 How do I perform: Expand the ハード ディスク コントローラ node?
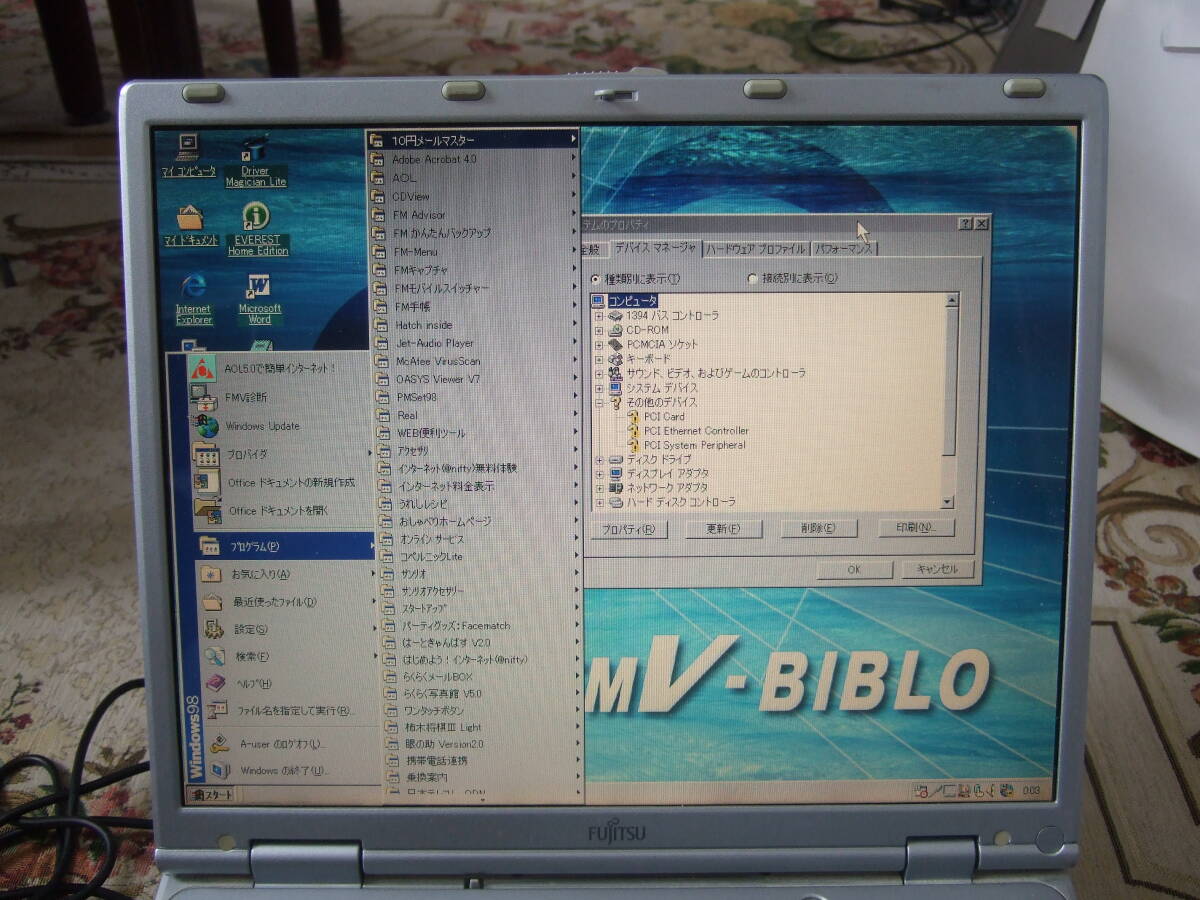tap(600, 502)
